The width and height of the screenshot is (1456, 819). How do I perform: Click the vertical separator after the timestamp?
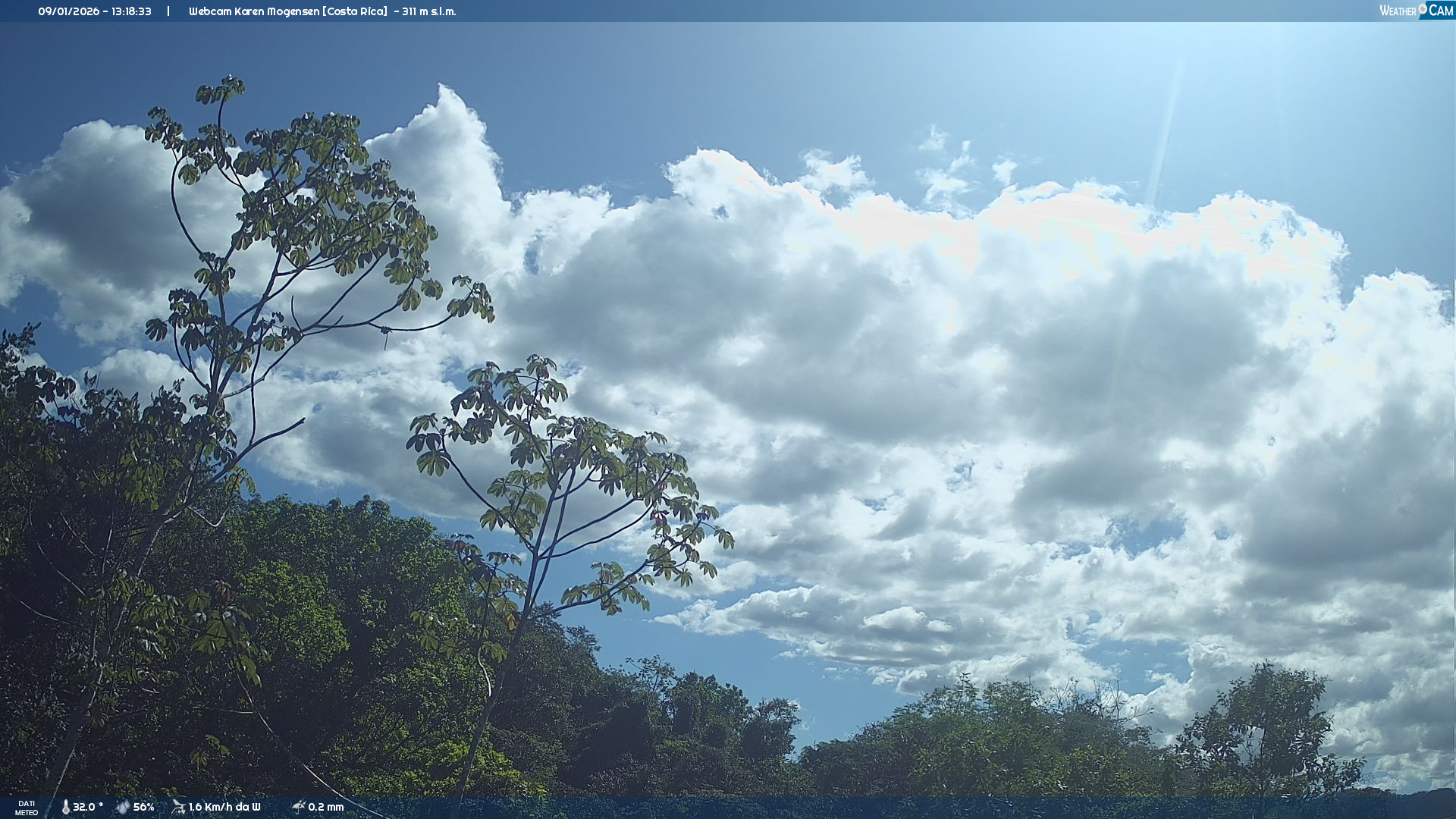click(168, 11)
